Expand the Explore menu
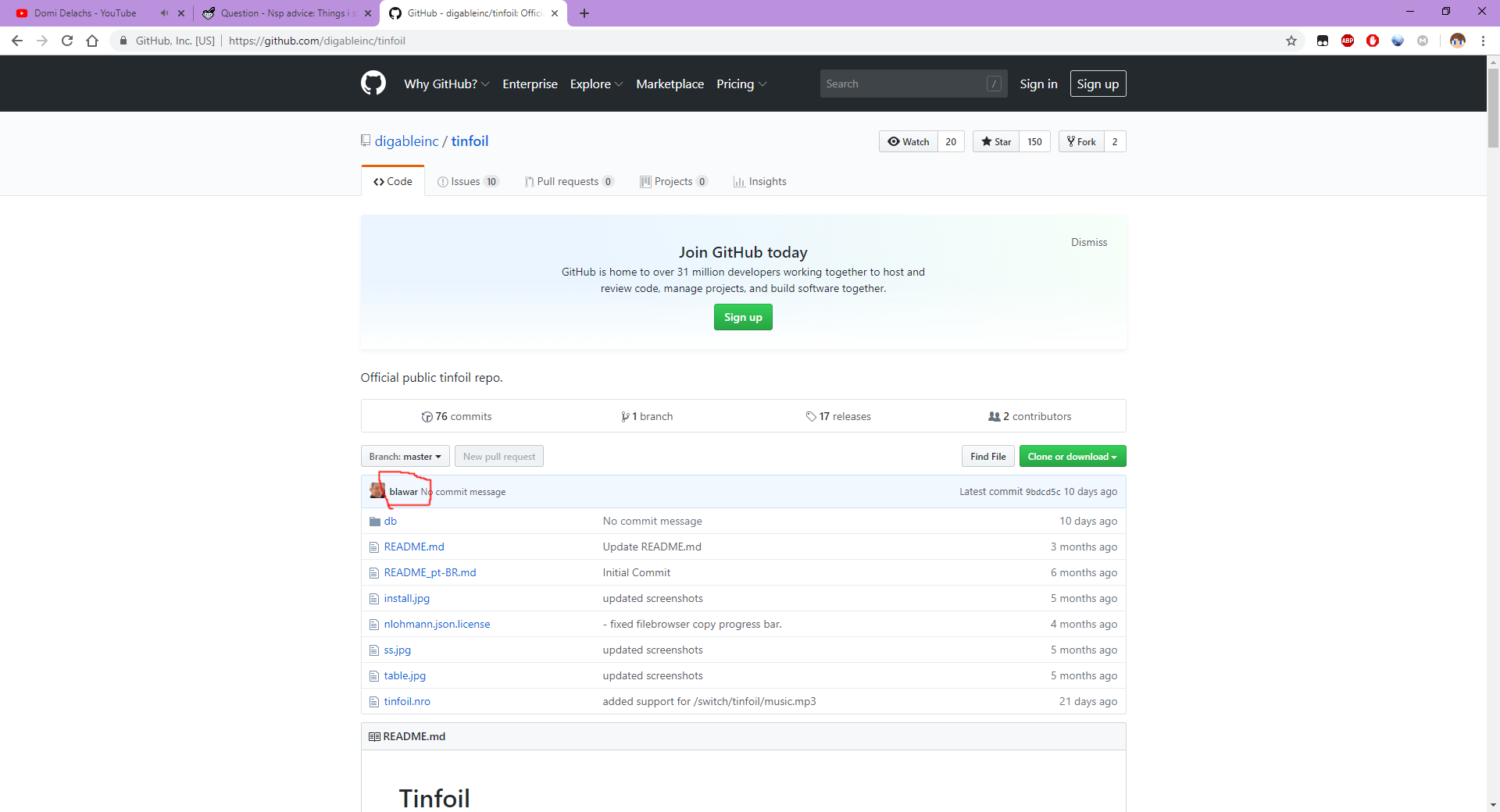The image size is (1500, 812). point(596,84)
